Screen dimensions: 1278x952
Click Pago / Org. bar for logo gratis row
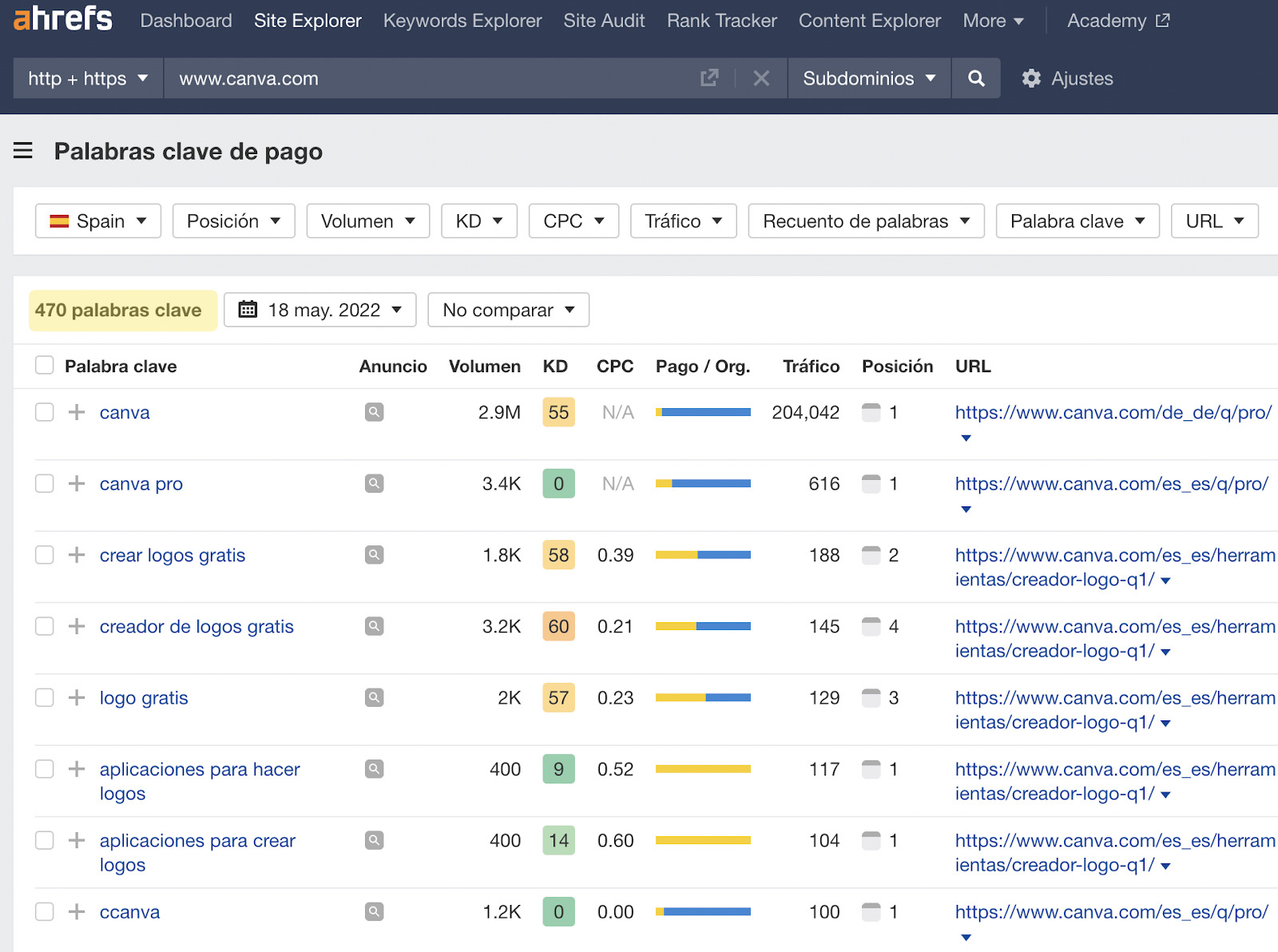pos(703,697)
